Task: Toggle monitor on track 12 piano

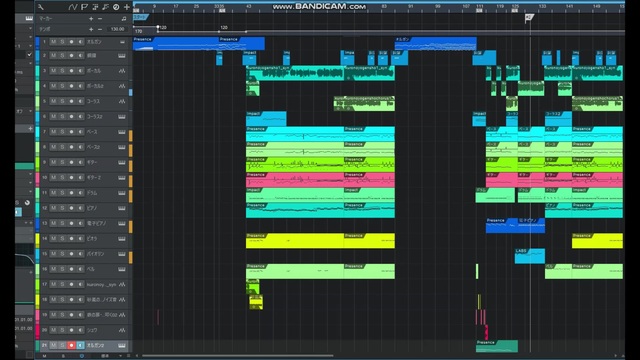Action: pyautogui.click(x=80, y=208)
